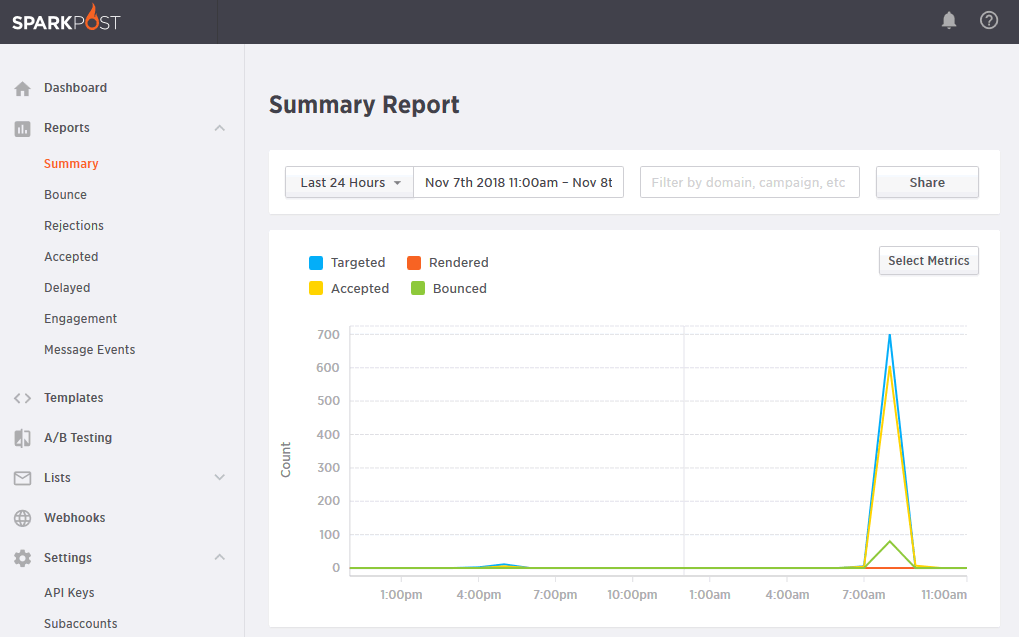Go to Dashboard

pyautogui.click(x=75, y=88)
